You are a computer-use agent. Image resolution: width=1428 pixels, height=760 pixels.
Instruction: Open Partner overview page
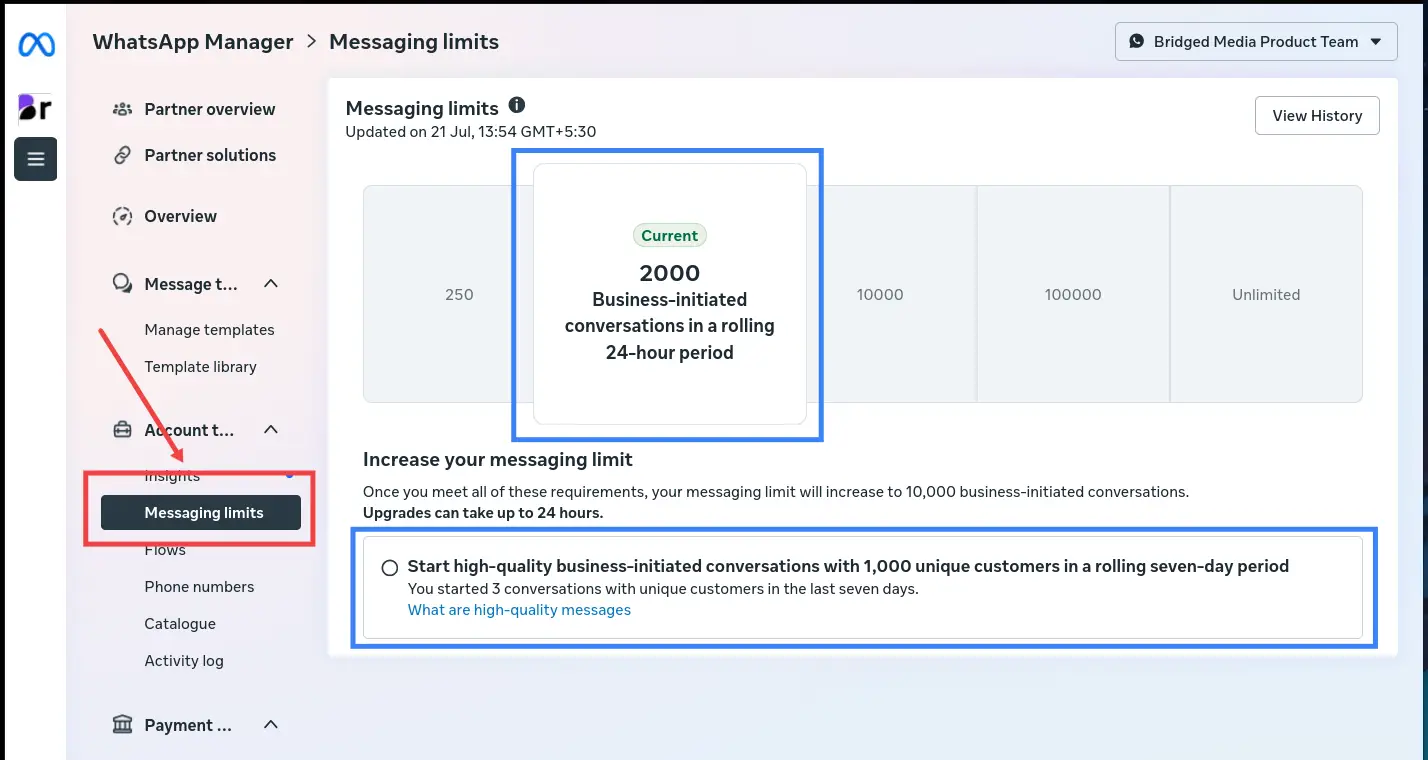(209, 109)
